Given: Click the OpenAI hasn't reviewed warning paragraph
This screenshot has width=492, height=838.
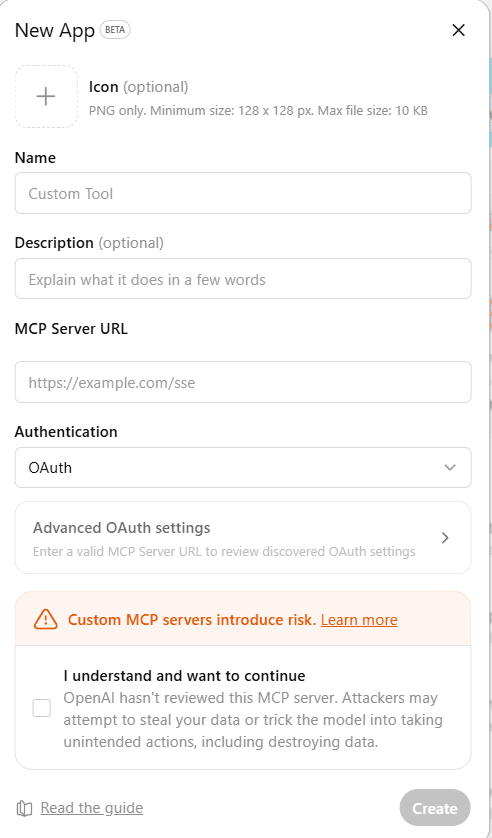Looking at the screenshot, I should click(253, 720).
